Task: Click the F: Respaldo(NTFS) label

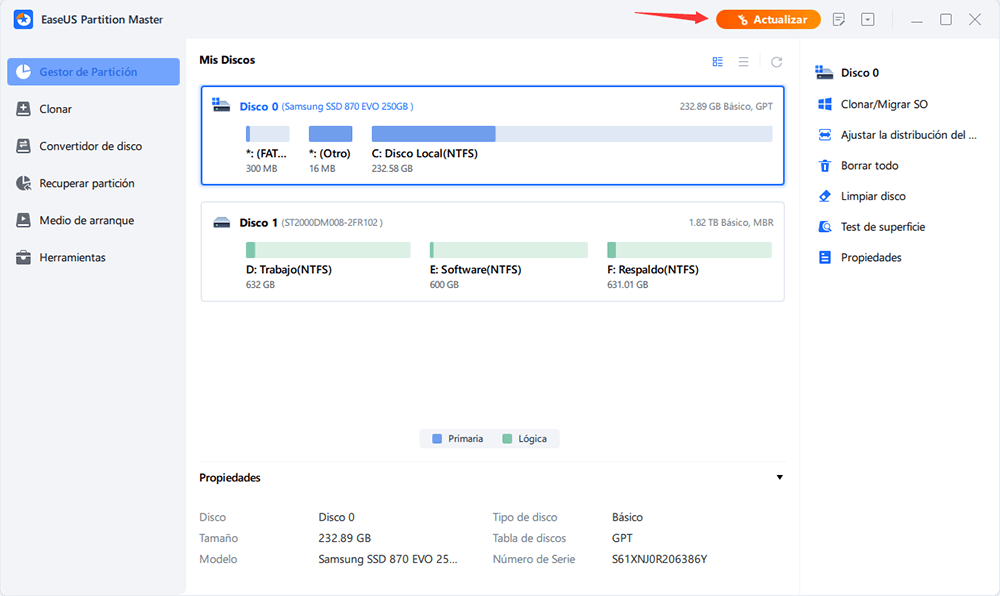Action: coord(653,270)
